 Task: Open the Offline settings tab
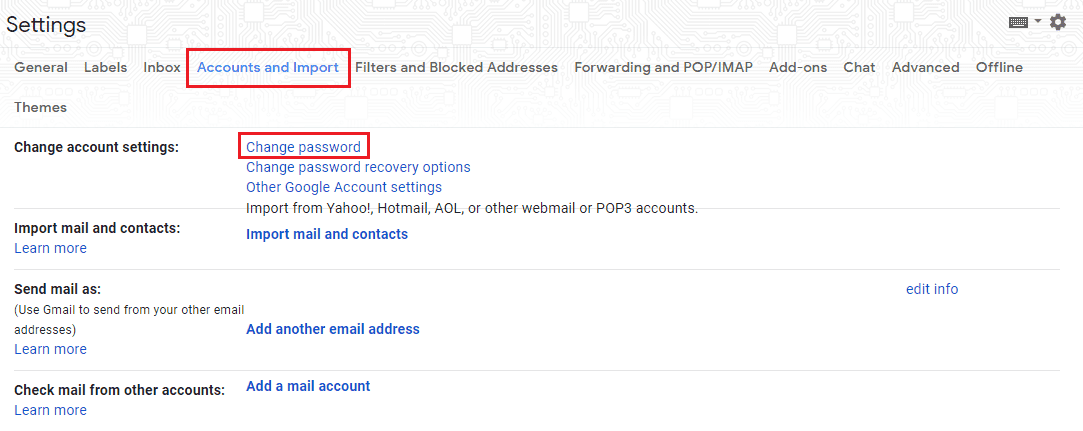[x=999, y=68]
